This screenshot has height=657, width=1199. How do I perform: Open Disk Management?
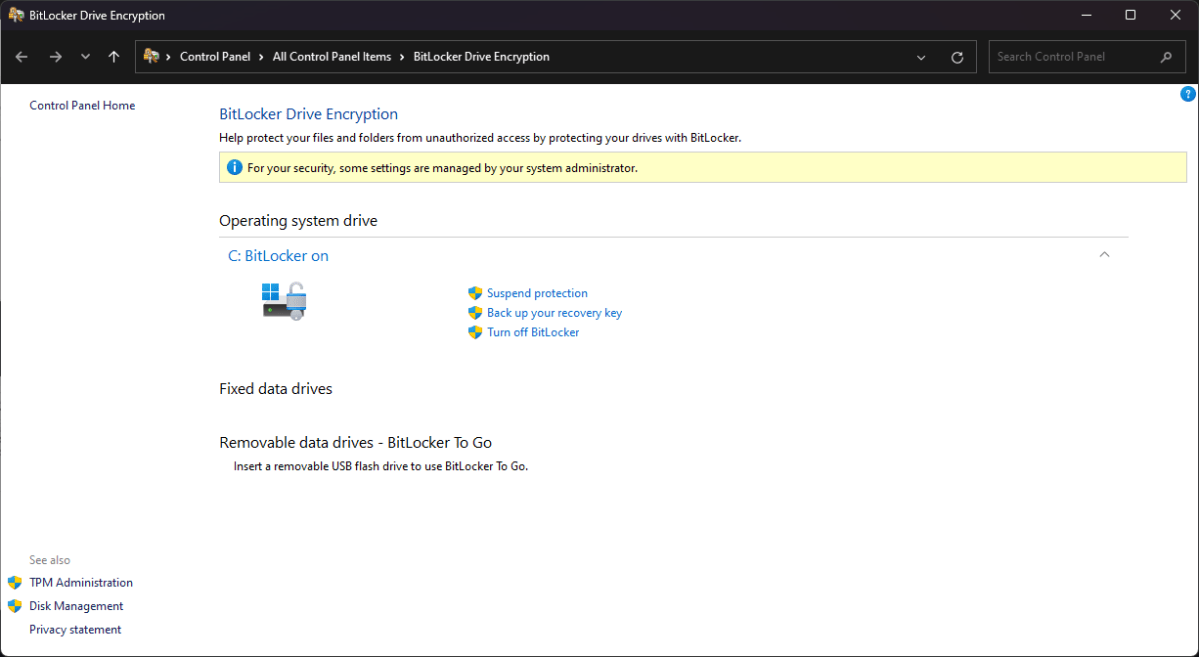[x=76, y=606]
